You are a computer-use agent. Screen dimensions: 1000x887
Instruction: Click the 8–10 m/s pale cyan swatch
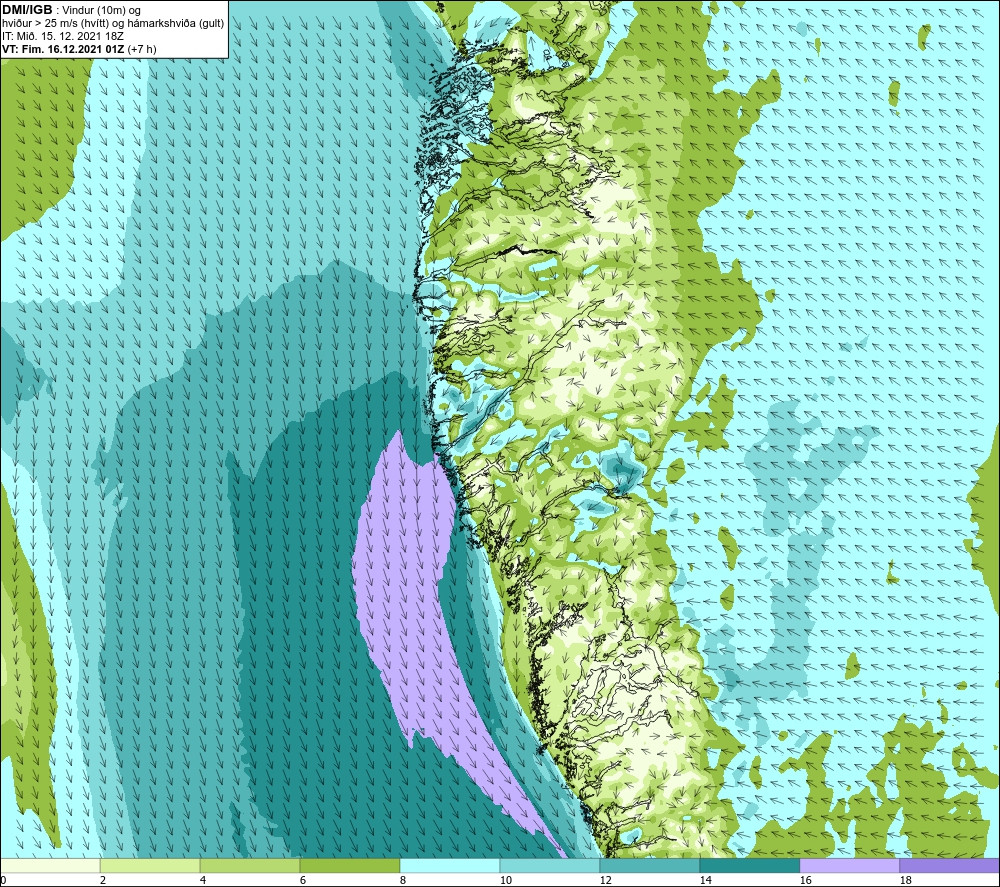[450, 866]
